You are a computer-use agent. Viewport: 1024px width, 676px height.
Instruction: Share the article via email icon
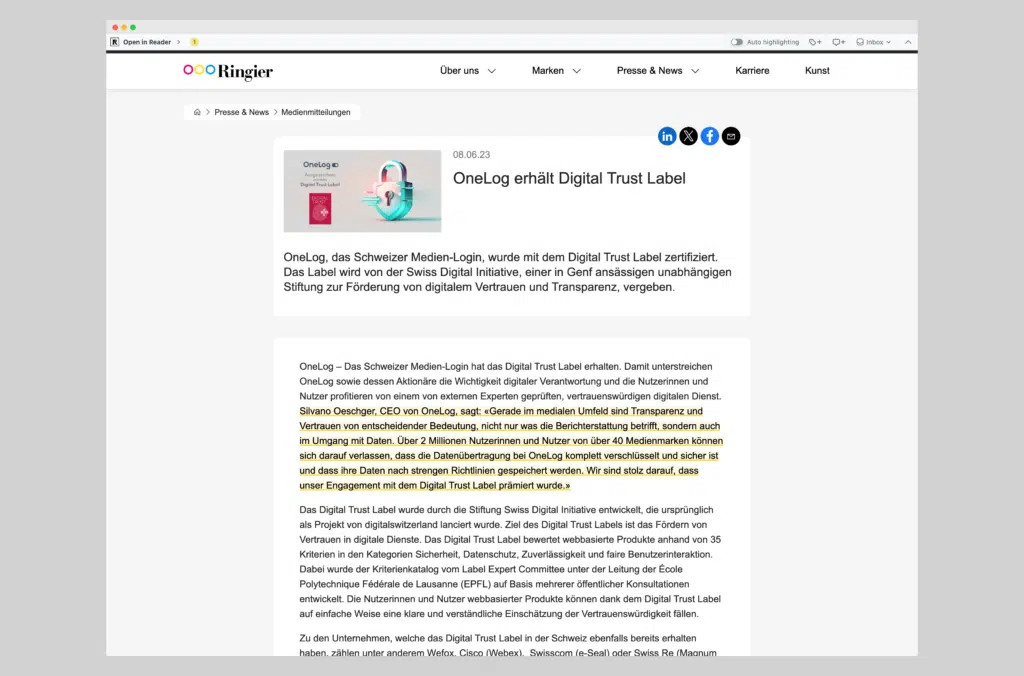(731, 136)
